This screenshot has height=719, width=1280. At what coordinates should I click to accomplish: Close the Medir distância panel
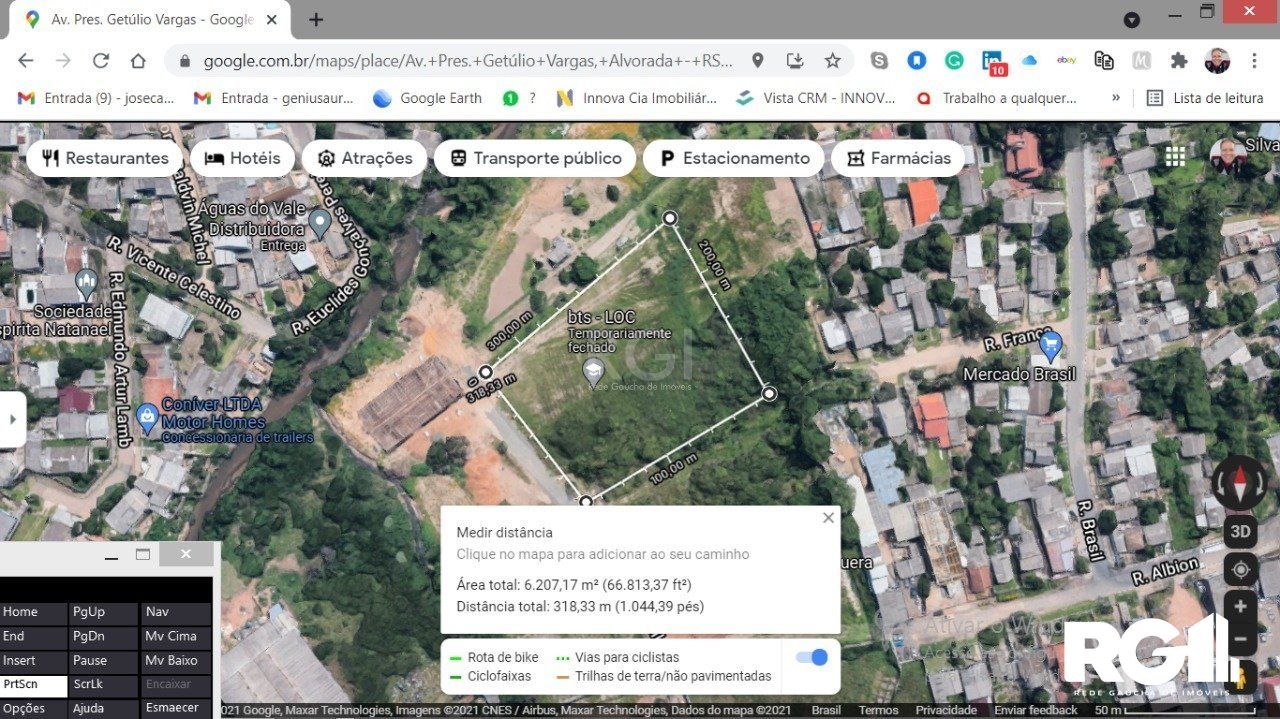coord(828,518)
